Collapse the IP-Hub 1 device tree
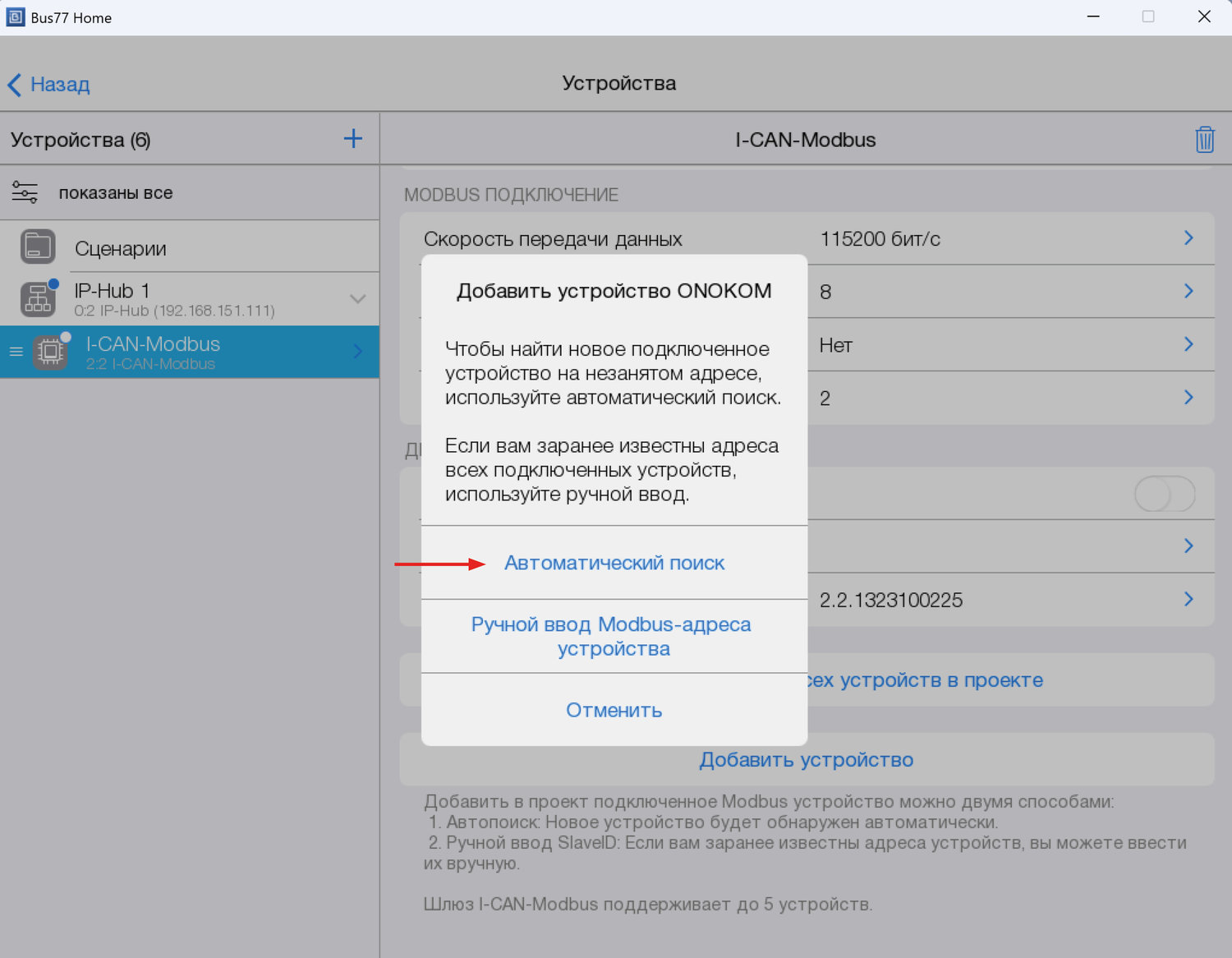The image size is (1232, 958). click(x=357, y=299)
